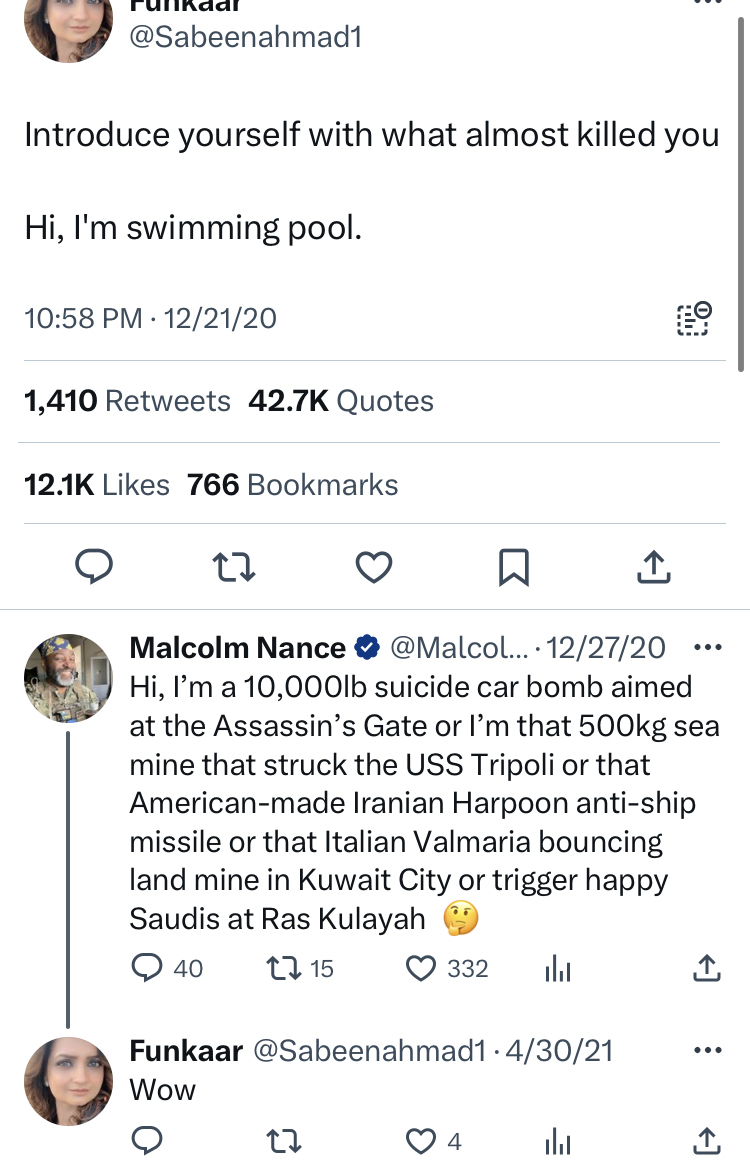The width and height of the screenshot is (750, 1172).
Task: View the 42.7K Quotes list
Action: click(341, 402)
